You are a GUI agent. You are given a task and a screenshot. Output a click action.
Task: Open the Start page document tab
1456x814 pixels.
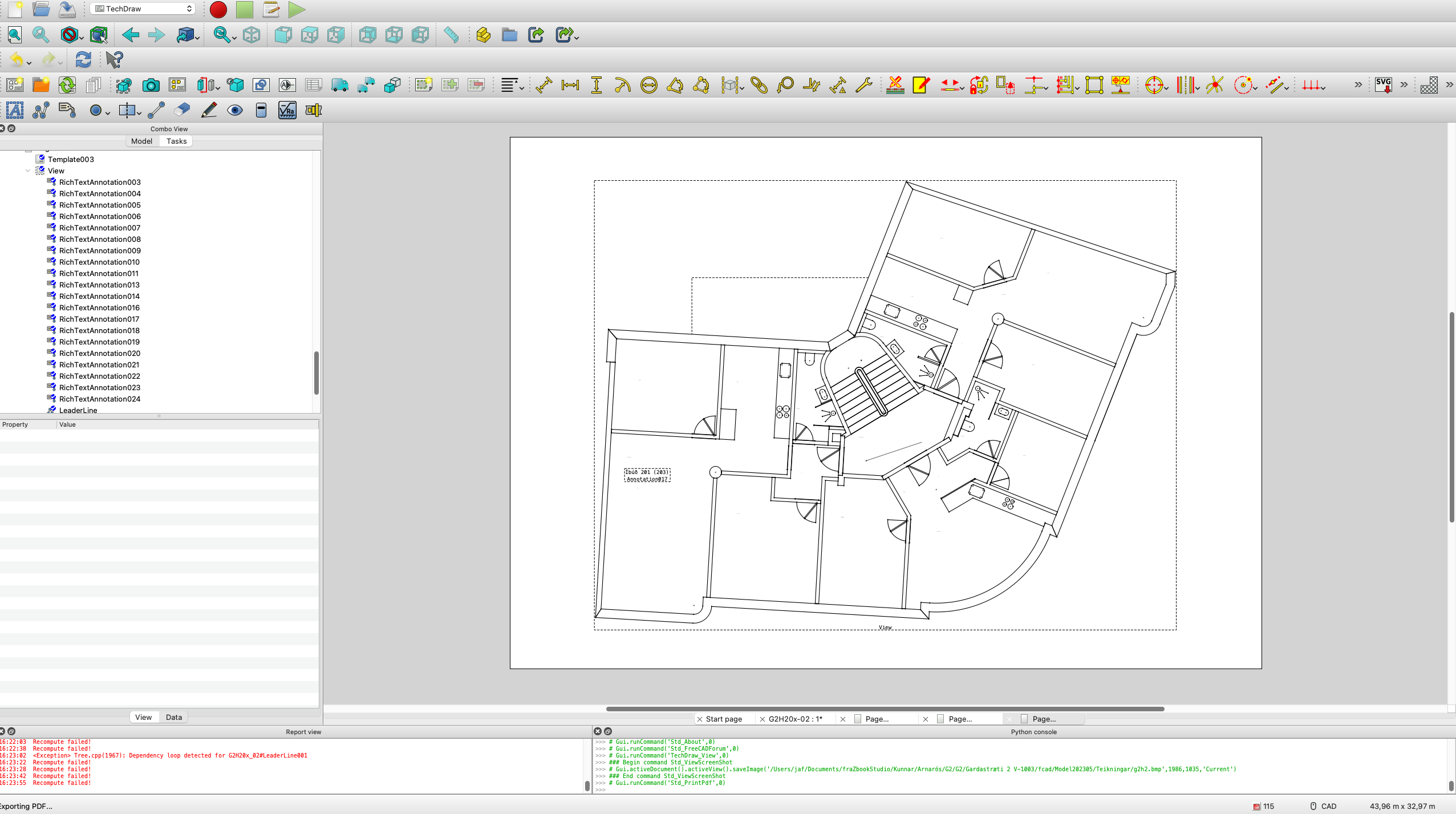723,719
